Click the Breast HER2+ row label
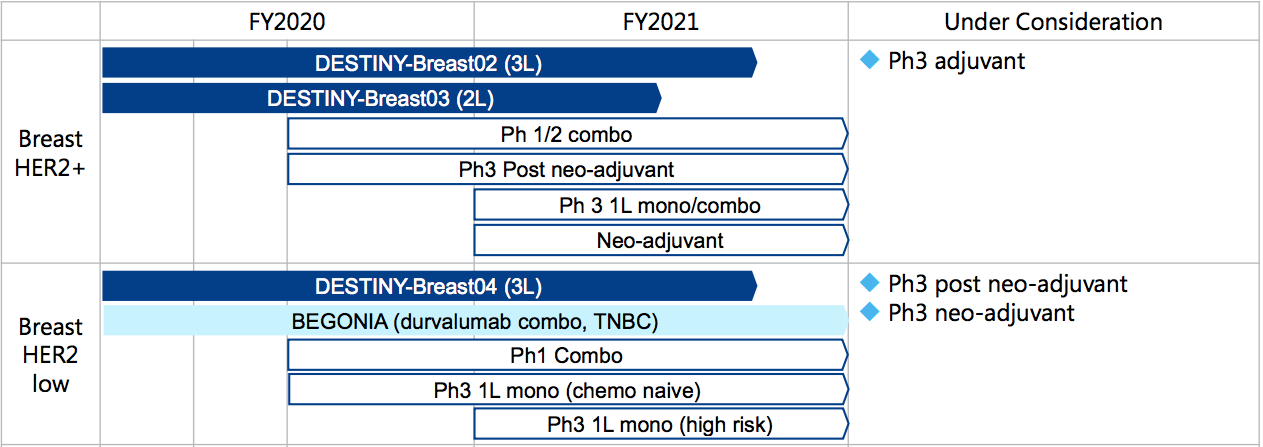 pyautogui.click(x=50, y=153)
